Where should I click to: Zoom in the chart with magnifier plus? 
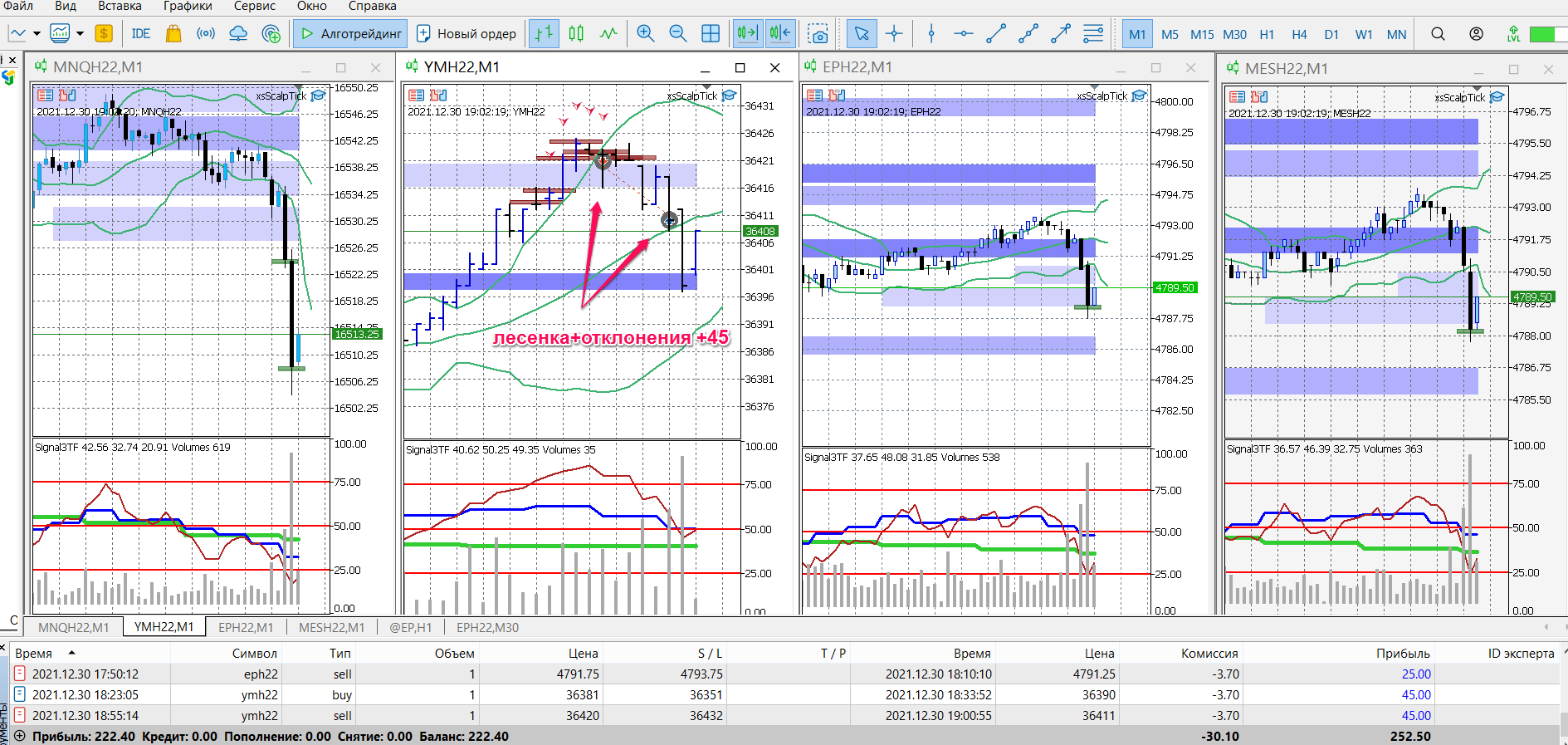pos(645,34)
